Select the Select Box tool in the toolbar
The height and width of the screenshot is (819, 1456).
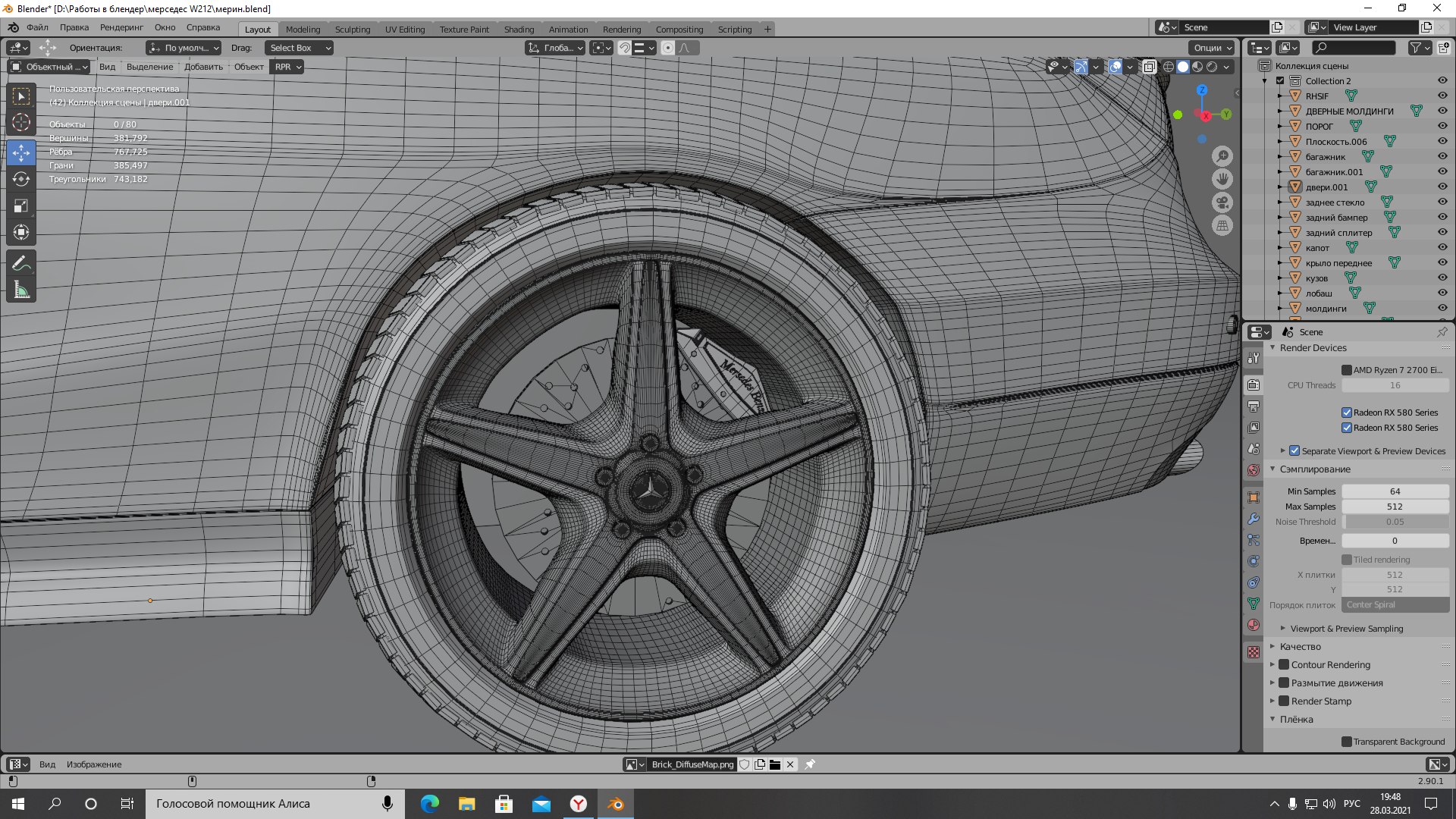click(21, 96)
